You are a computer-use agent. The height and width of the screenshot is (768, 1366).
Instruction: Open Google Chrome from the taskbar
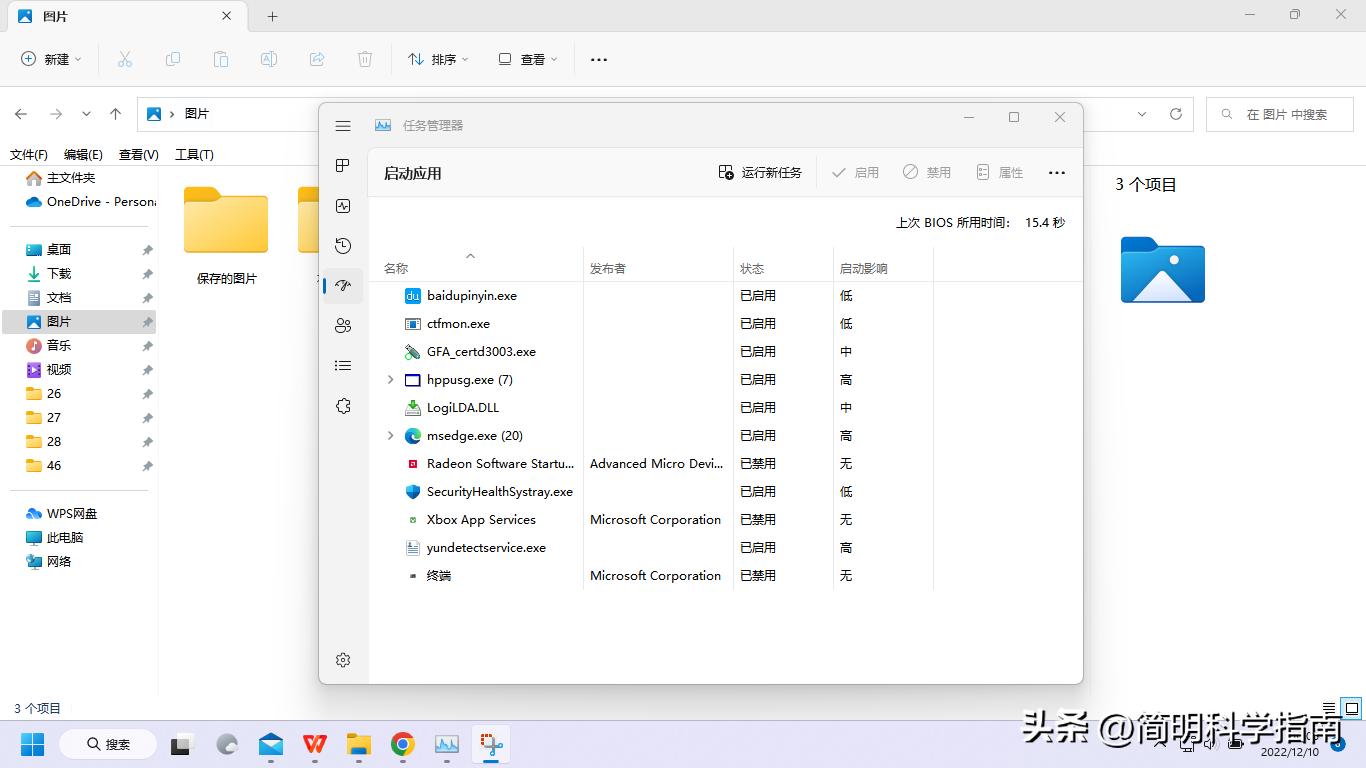[402, 744]
